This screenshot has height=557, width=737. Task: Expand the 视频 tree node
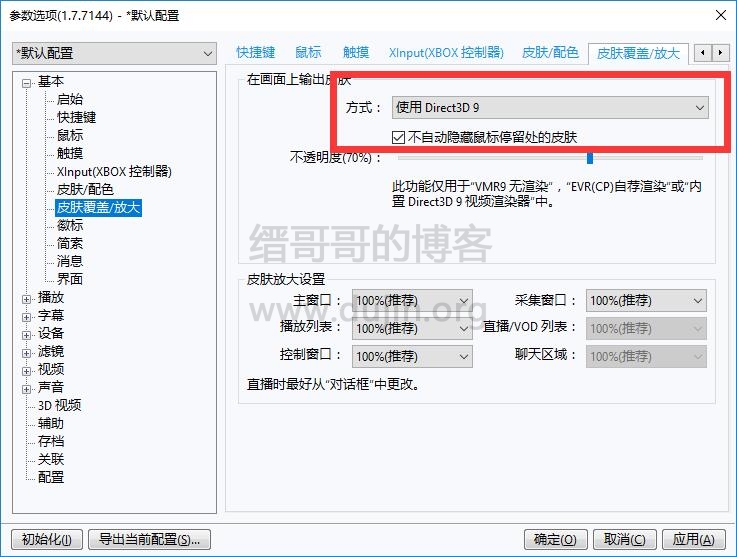[27, 370]
